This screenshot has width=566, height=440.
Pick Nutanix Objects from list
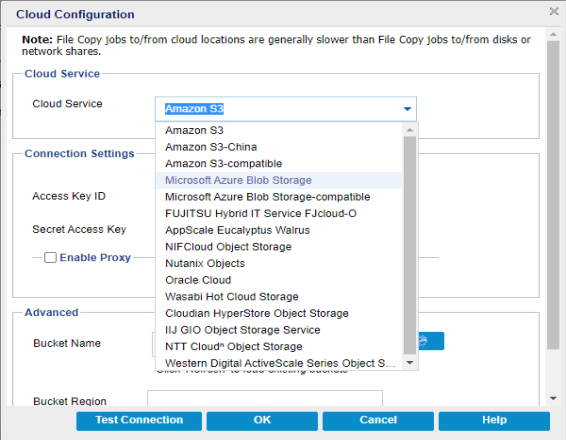point(279,263)
